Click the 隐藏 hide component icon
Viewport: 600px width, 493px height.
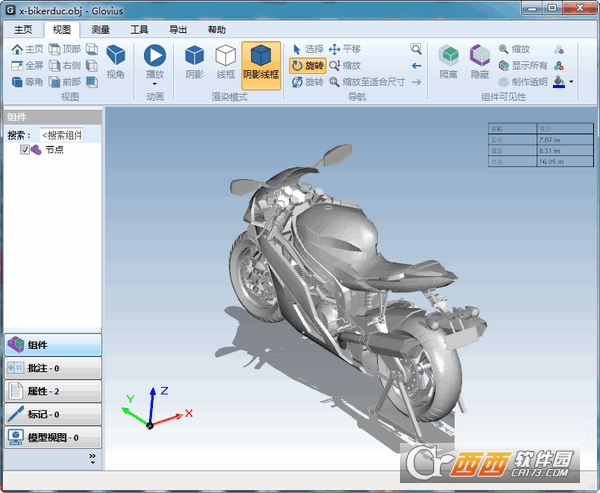[480, 62]
